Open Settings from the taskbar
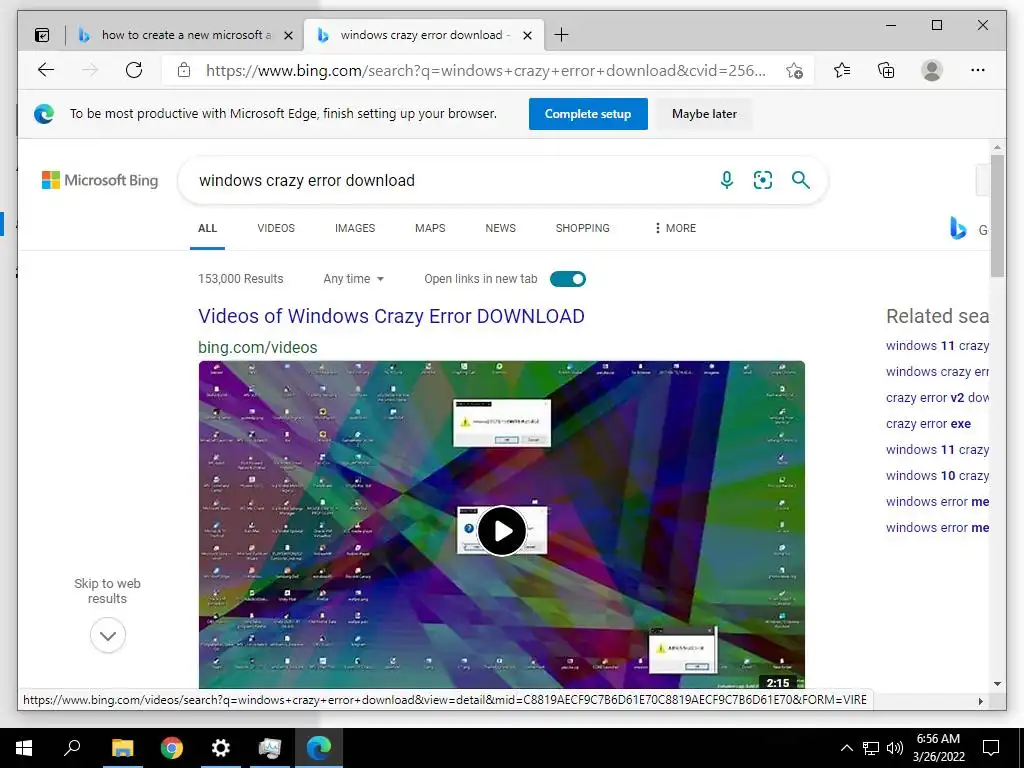Viewport: 1024px width, 768px height. pyautogui.click(x=221, y=748)
